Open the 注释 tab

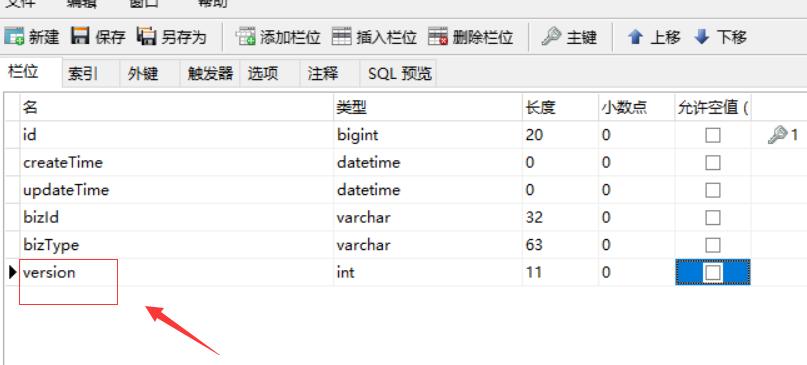(330, 74)
